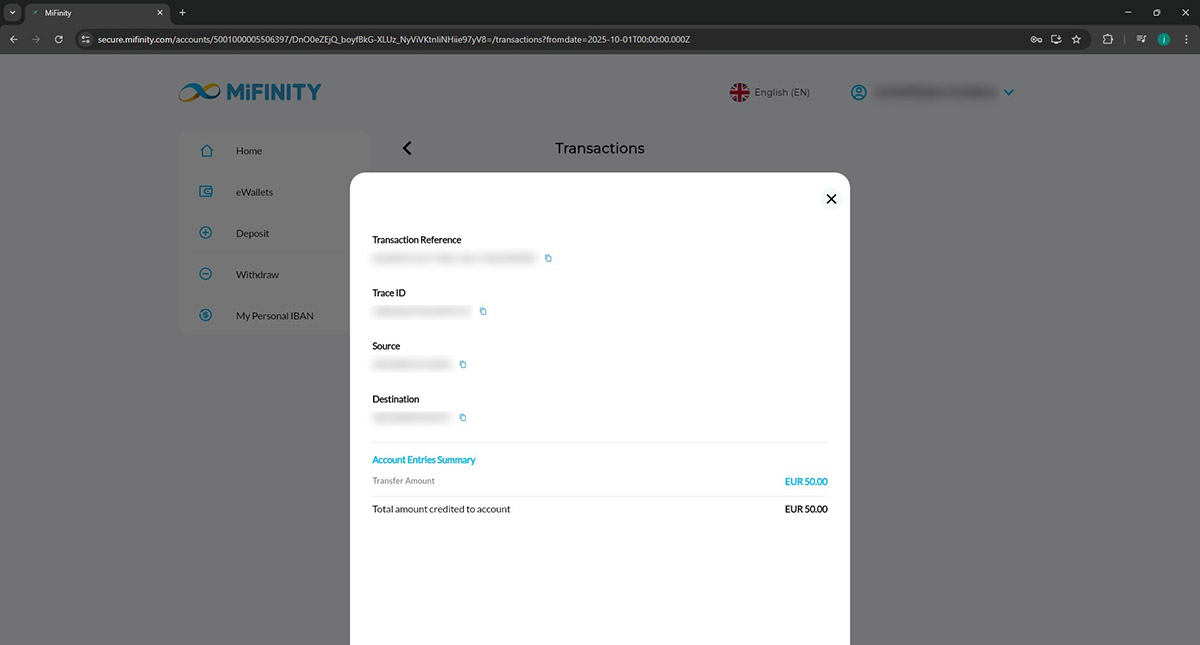
Task: Bookmark this page with the star icon
Action: [x=1076, y=39]
